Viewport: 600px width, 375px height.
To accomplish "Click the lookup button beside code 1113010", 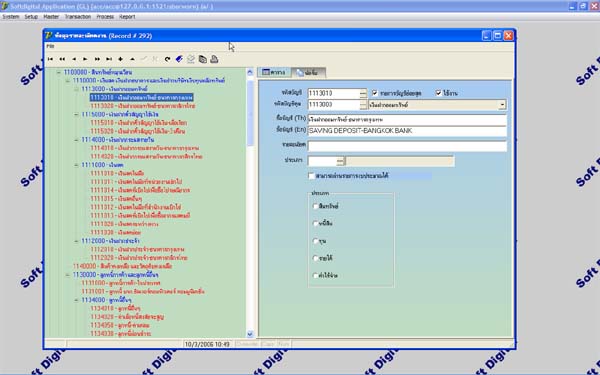I will point(363,93).
